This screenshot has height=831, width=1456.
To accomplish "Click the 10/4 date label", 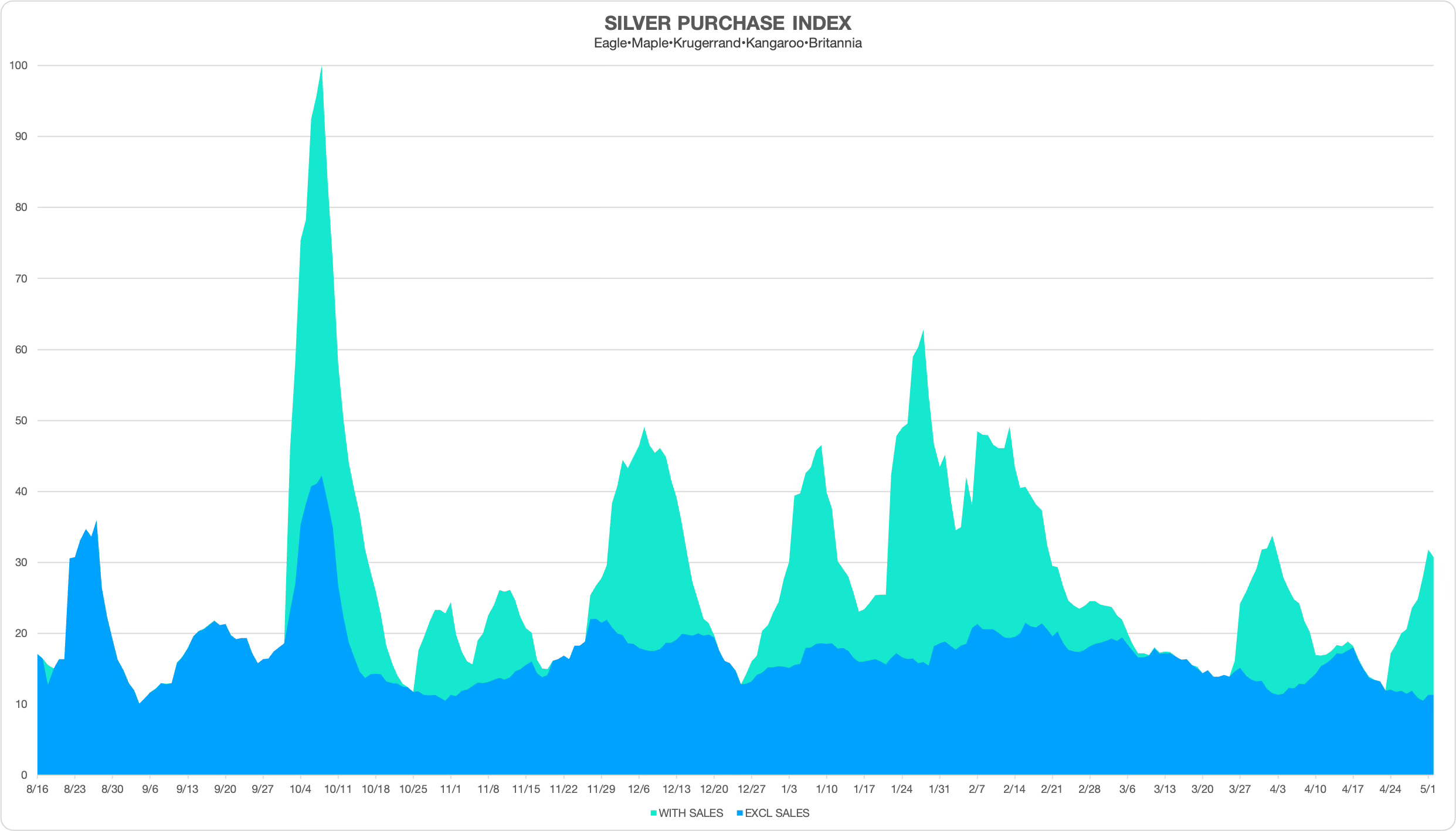I will coord(300,789).
